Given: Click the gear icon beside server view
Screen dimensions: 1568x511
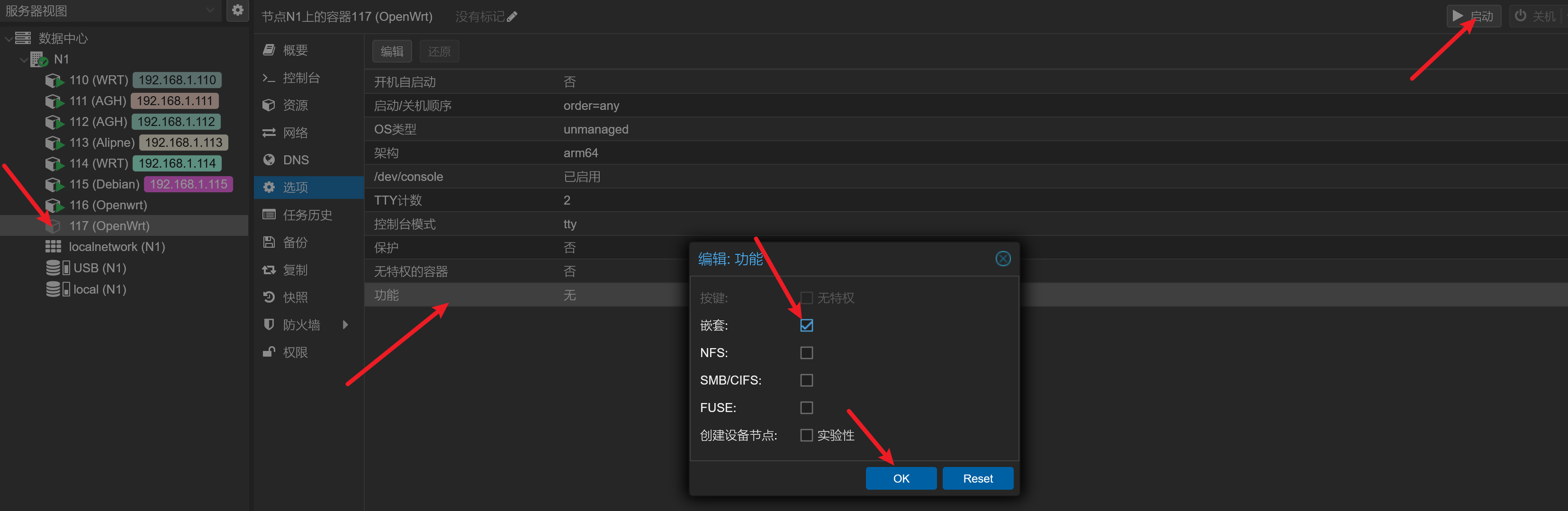Looking at the screenshot, I should [x=237, y=10].
